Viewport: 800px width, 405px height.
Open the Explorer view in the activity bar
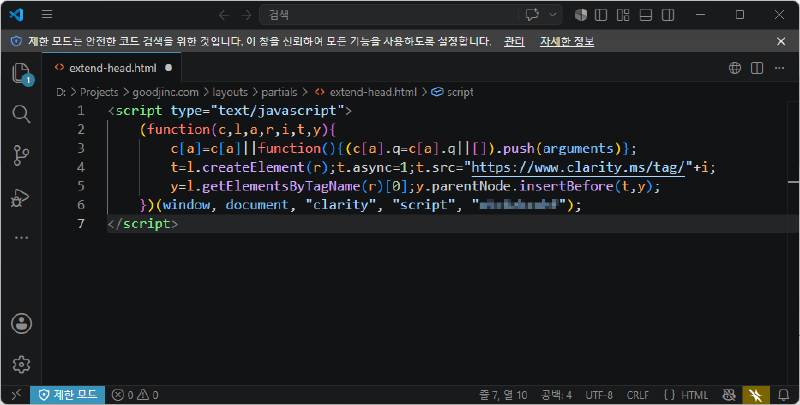21,73
